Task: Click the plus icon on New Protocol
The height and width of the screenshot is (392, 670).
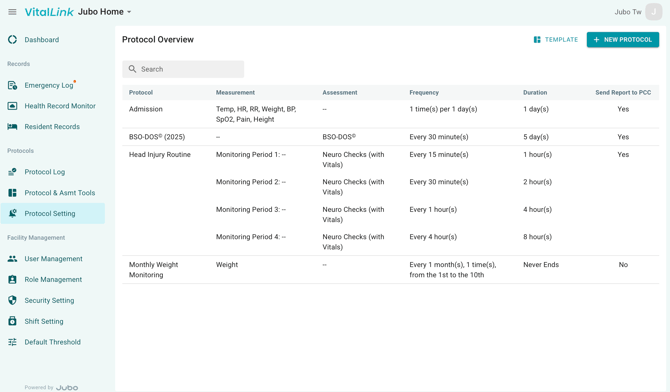Action: coord(597,40)
